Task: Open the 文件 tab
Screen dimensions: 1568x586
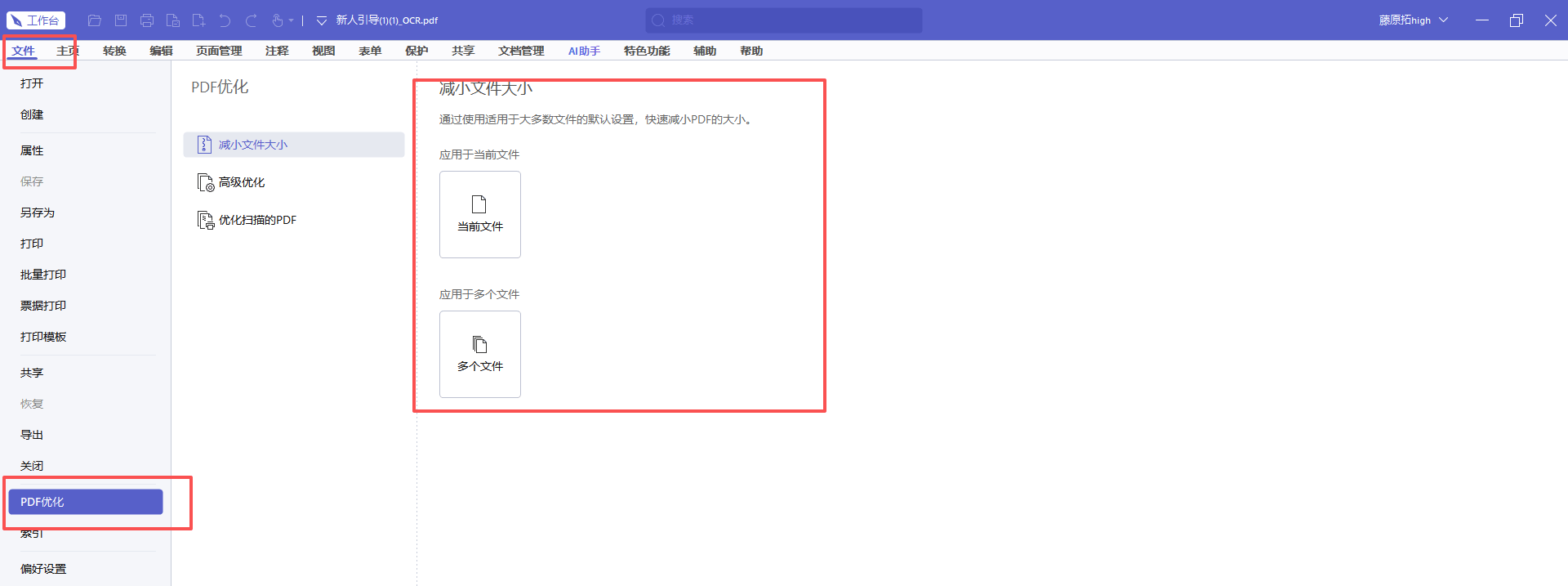Action: pyautogui.click(x=24, y=51)
